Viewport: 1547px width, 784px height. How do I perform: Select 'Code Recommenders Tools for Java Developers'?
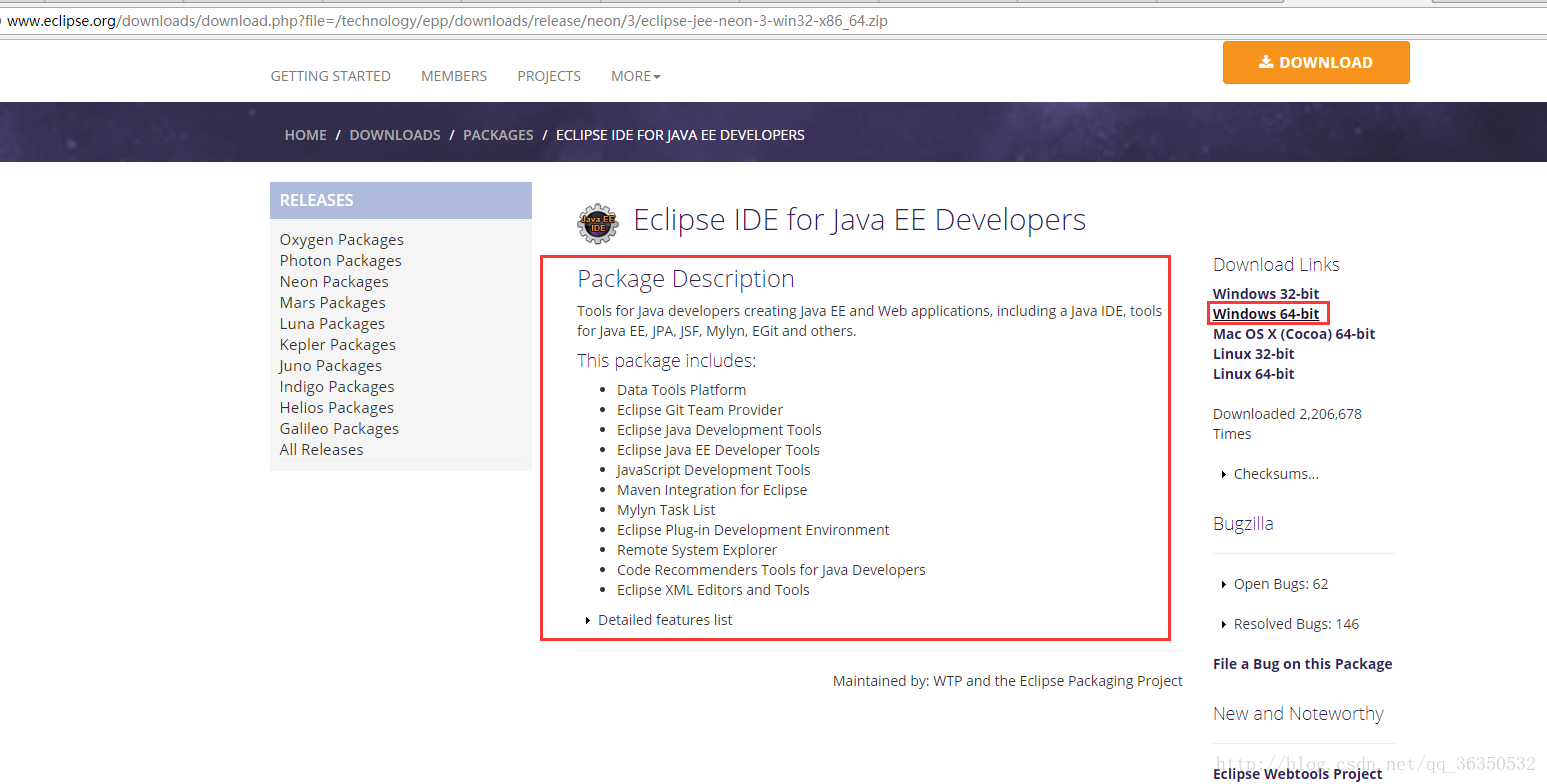point(771,570)
